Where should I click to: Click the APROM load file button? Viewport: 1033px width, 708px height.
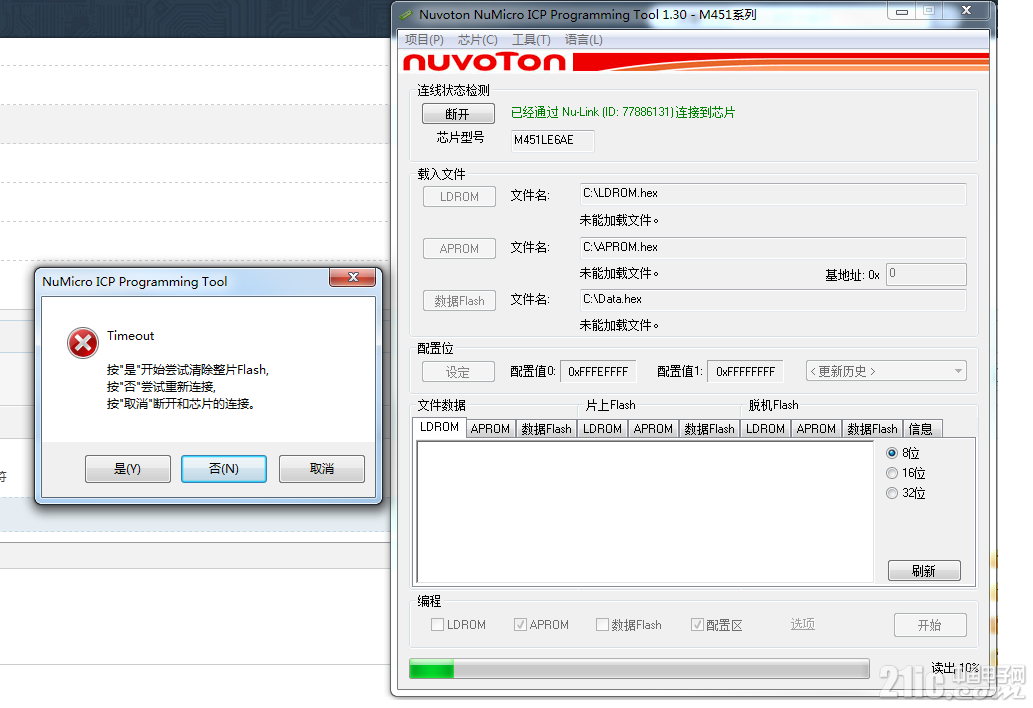459,249
